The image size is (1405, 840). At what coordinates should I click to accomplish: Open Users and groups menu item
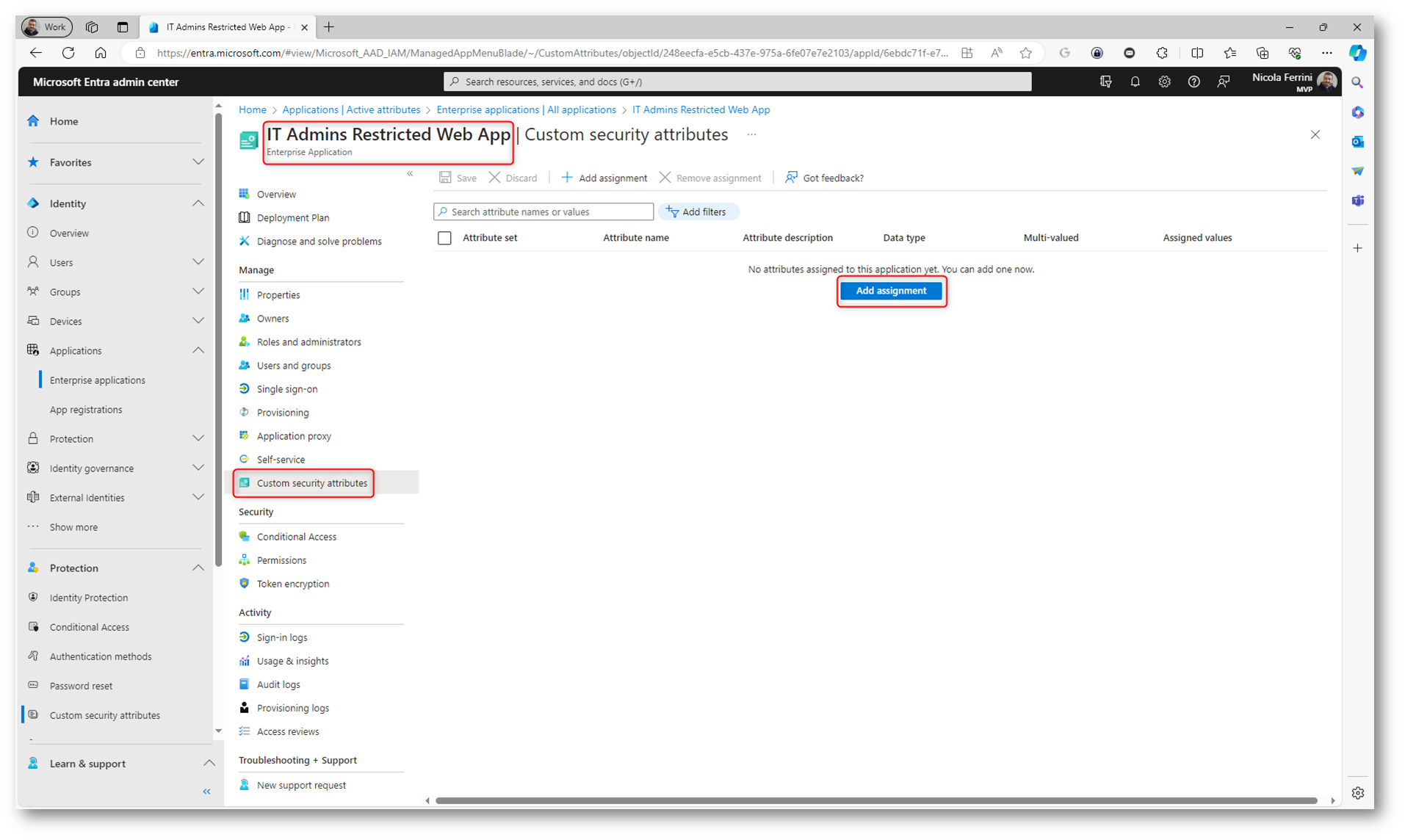coord(294,365)
